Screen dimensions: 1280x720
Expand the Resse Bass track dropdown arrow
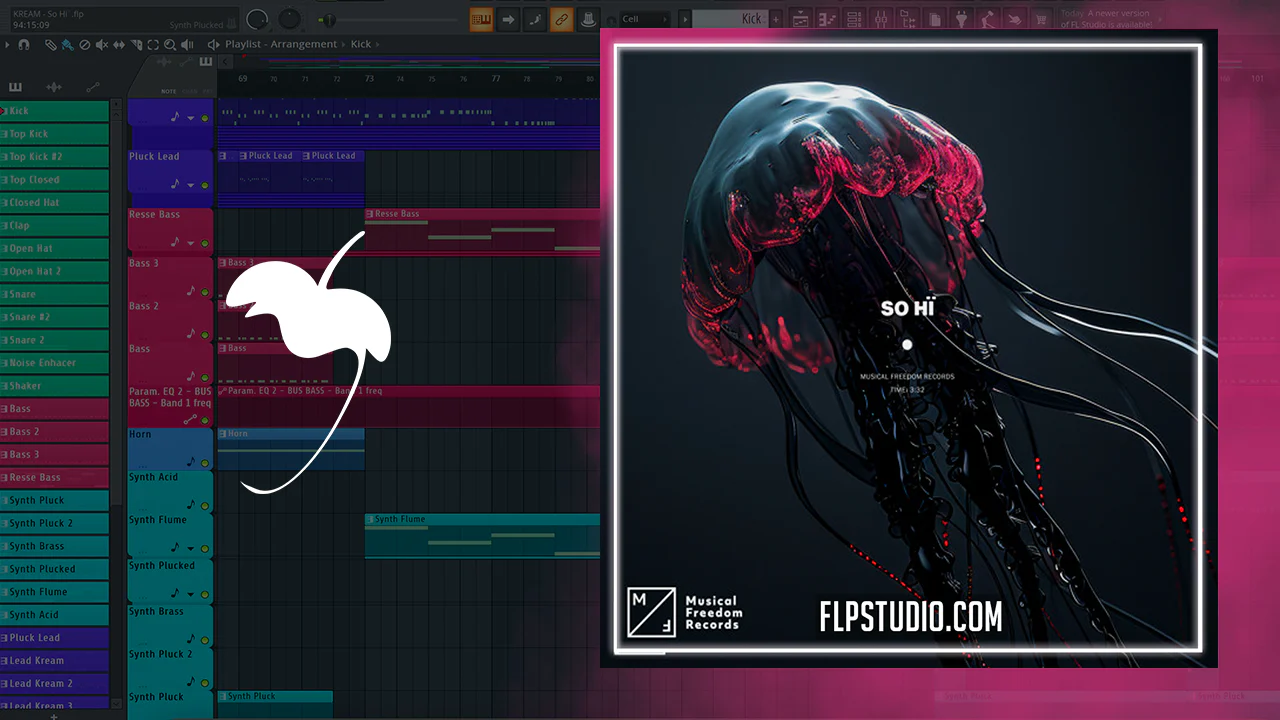tap(190, 243)
